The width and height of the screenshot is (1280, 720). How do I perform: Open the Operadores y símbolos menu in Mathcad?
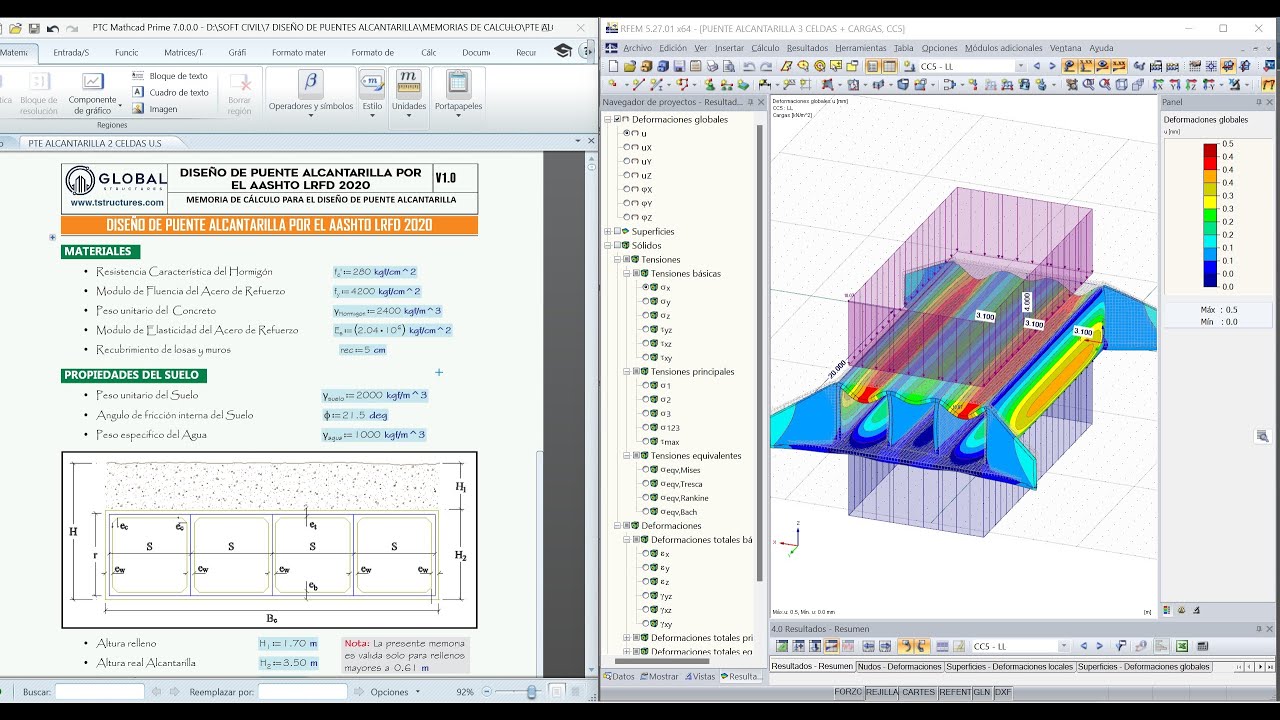click(x=310, y=92)
